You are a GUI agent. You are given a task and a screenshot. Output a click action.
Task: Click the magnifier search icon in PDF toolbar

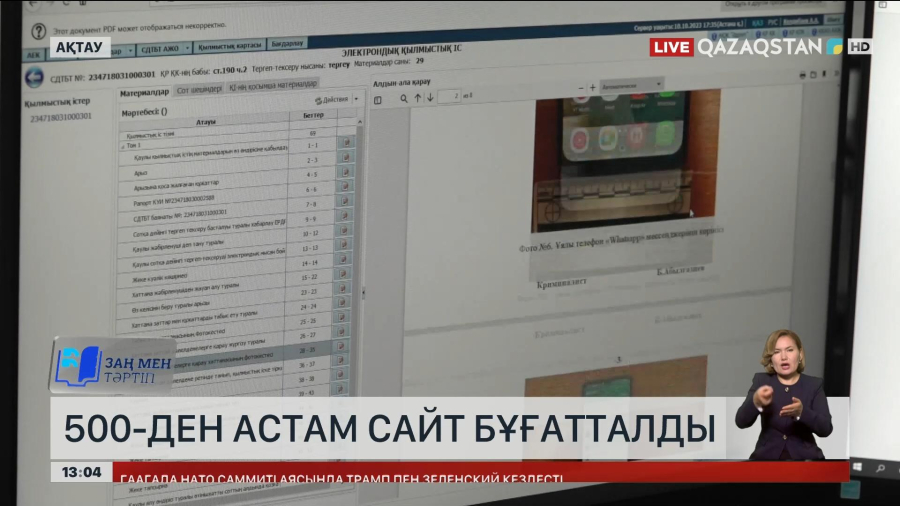(404, 99)
